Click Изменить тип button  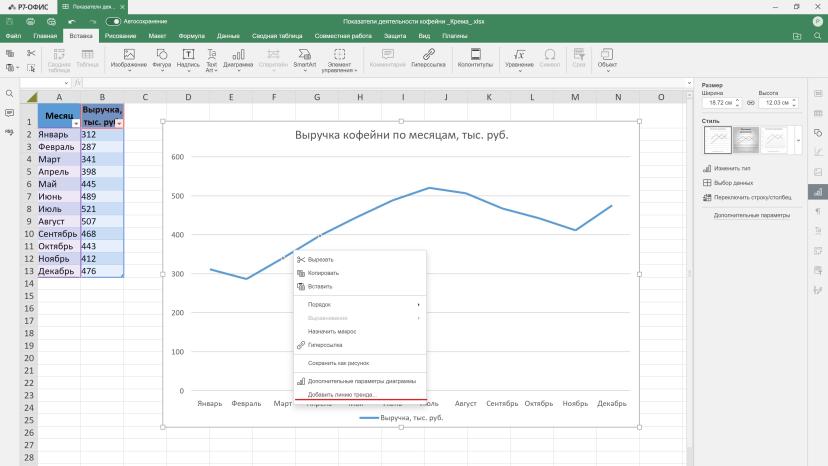point(727,168)
